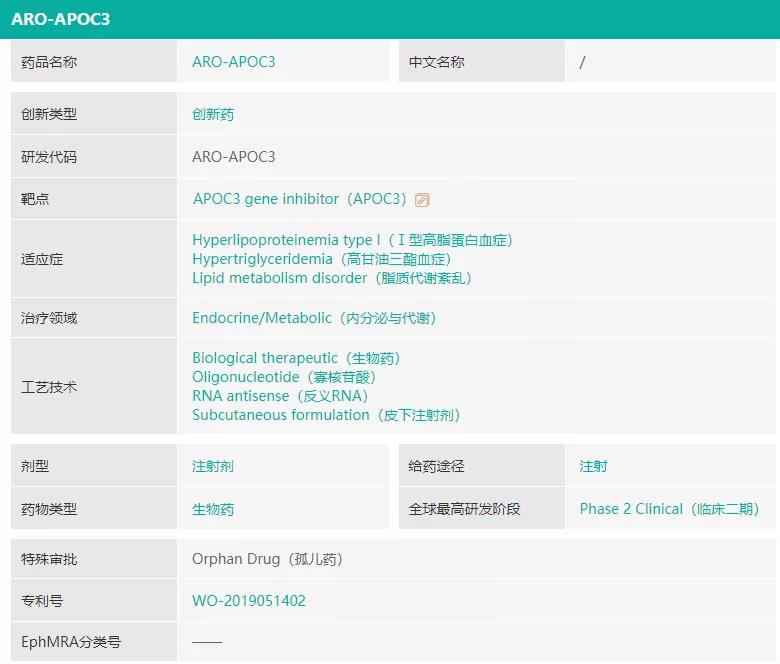Click the 中文名称 label cell
Image resolution: width=780 pixels, height=664 pixels.
tap(482, 62)
